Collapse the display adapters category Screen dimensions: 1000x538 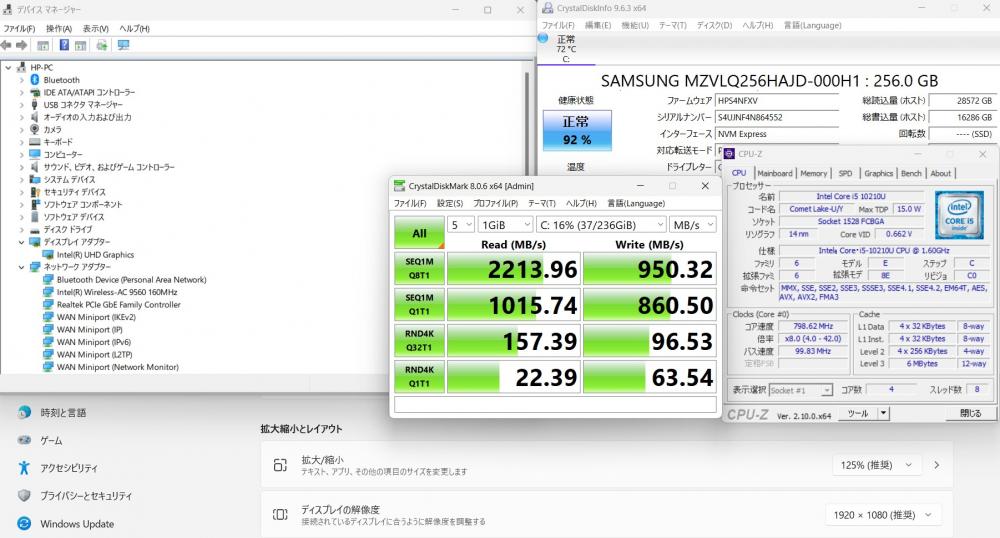(x=22, y=242)
